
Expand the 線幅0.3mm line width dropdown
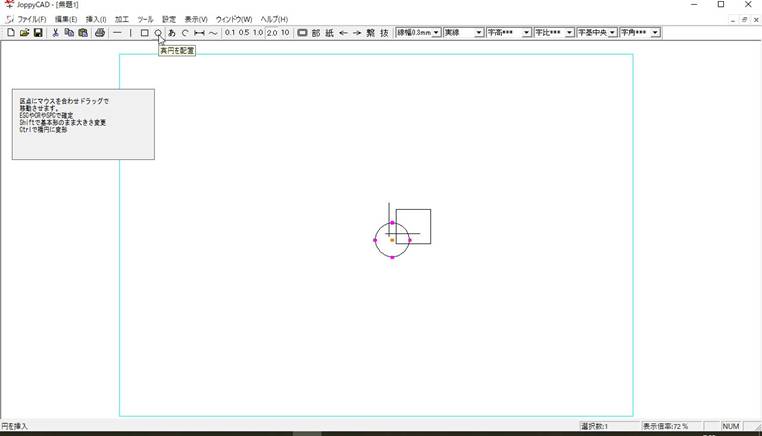click(436, 33)
